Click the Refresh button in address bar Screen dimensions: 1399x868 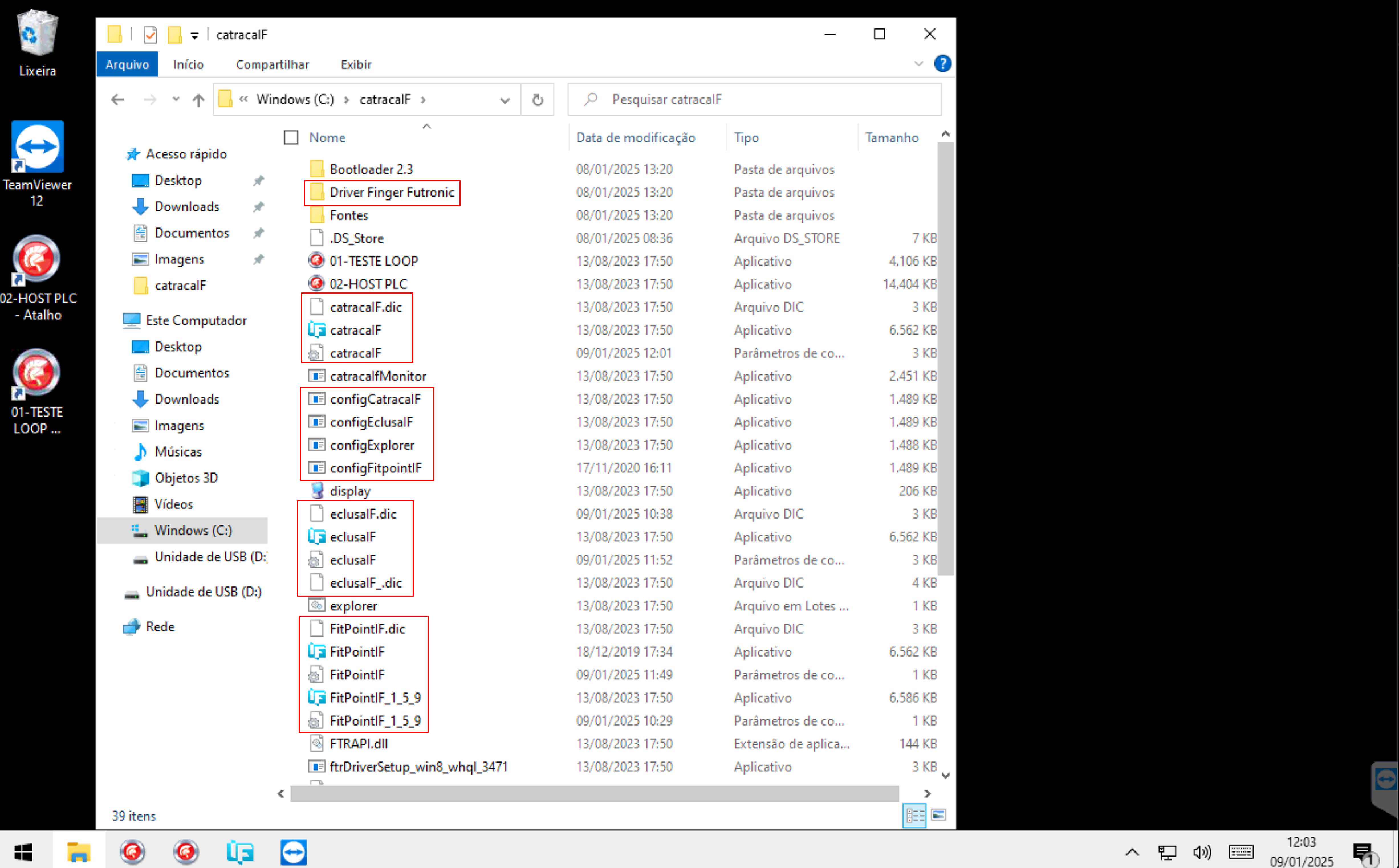(x=537, y=100)
